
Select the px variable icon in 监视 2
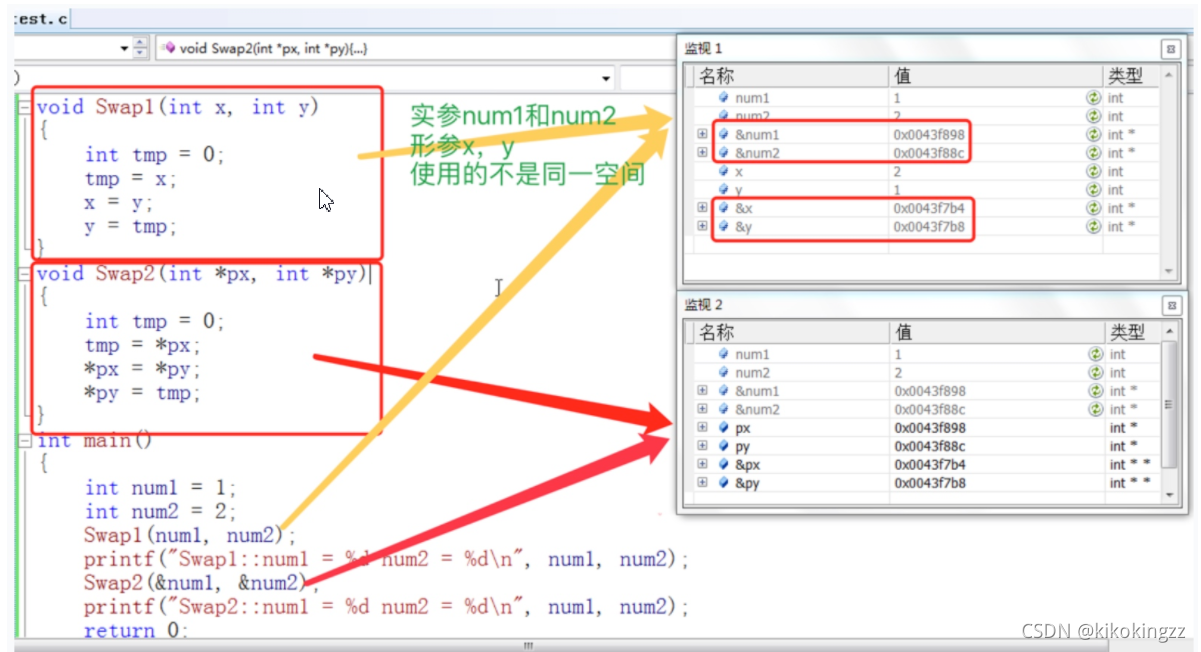pyautogui.click(x=724, y=428)
